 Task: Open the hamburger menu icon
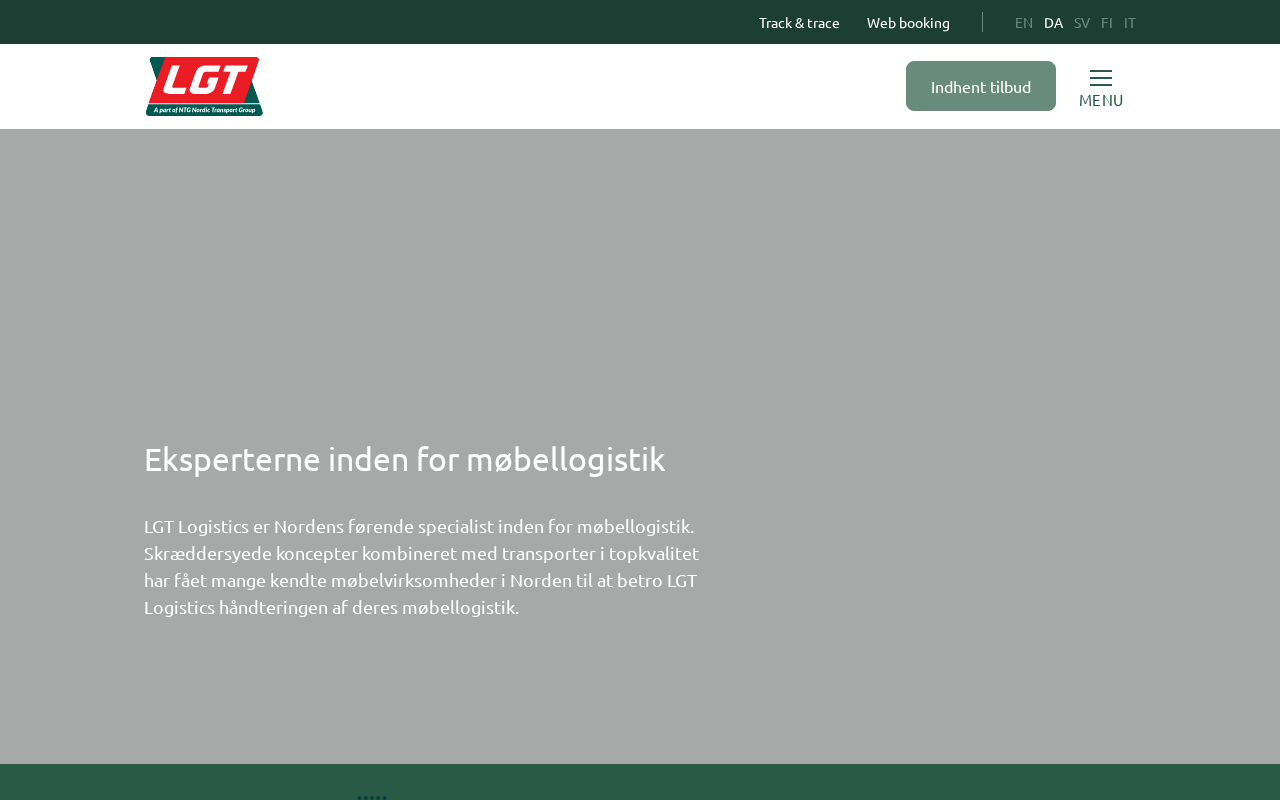[1100, 78]
